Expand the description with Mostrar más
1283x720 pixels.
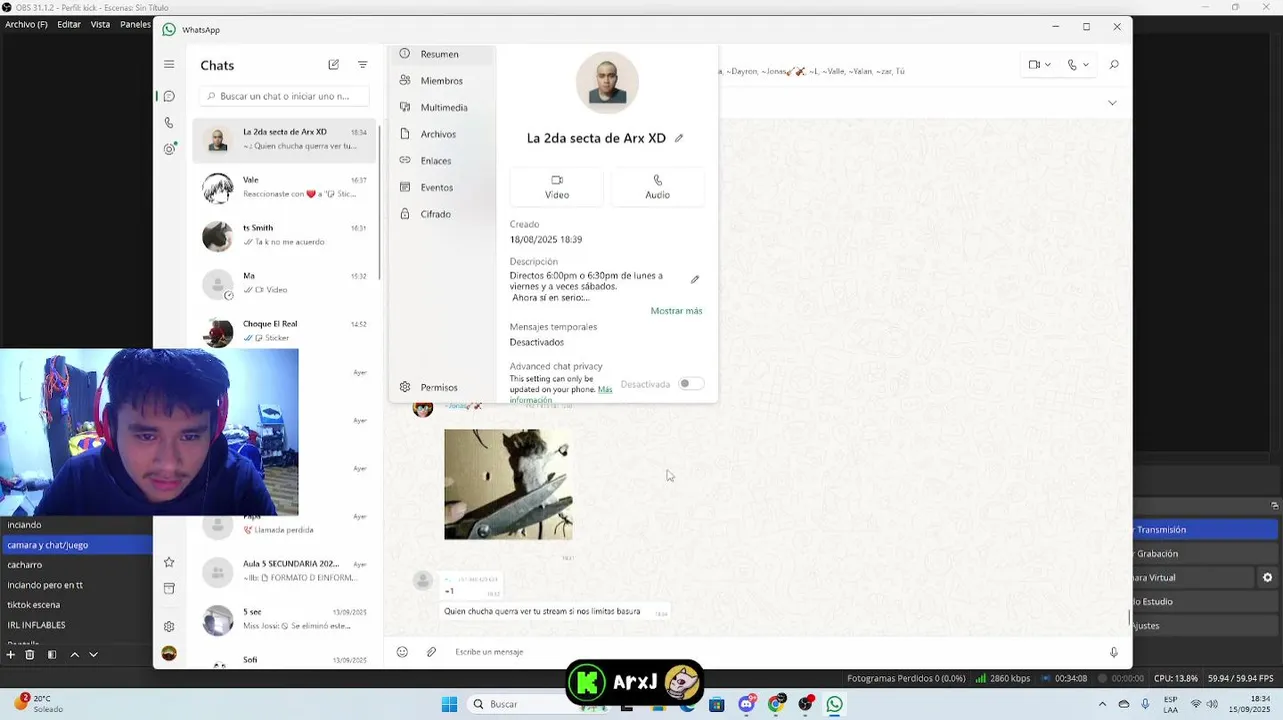pyautogui.click(x=676, y=311)
